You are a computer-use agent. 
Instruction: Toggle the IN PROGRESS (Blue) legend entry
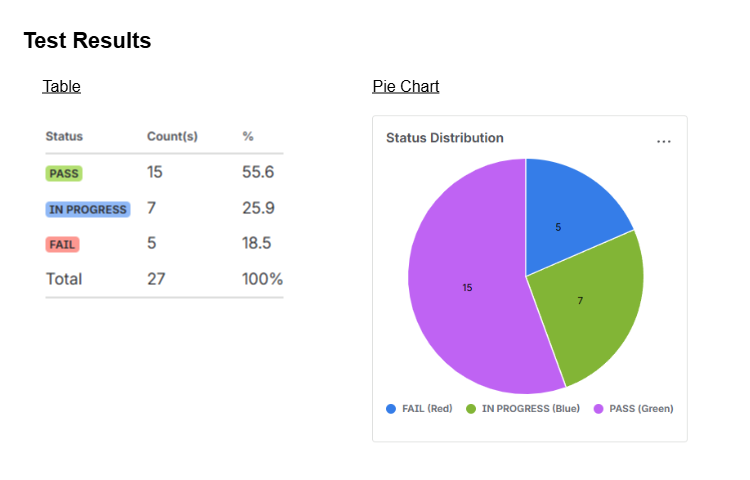click(523, 408)
